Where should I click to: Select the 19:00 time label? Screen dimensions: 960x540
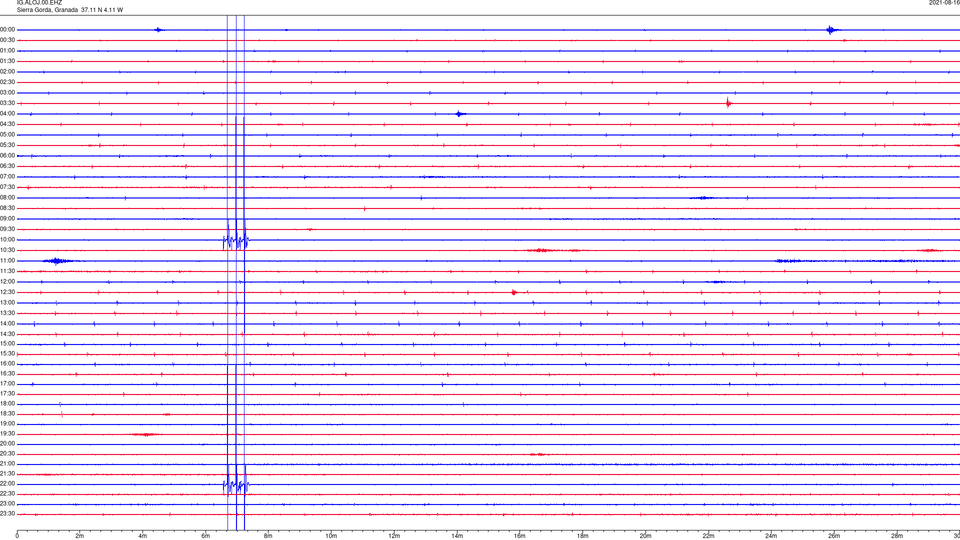[x=7, y=424]
